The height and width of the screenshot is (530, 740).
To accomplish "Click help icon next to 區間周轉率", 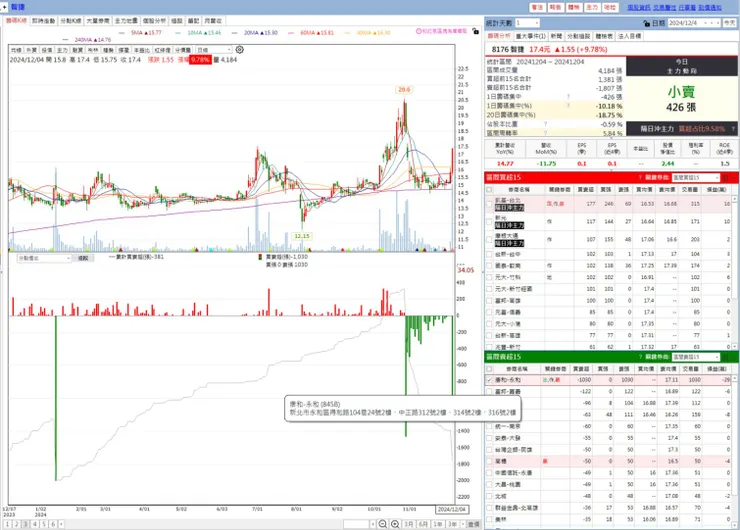I will click(546, 133).
